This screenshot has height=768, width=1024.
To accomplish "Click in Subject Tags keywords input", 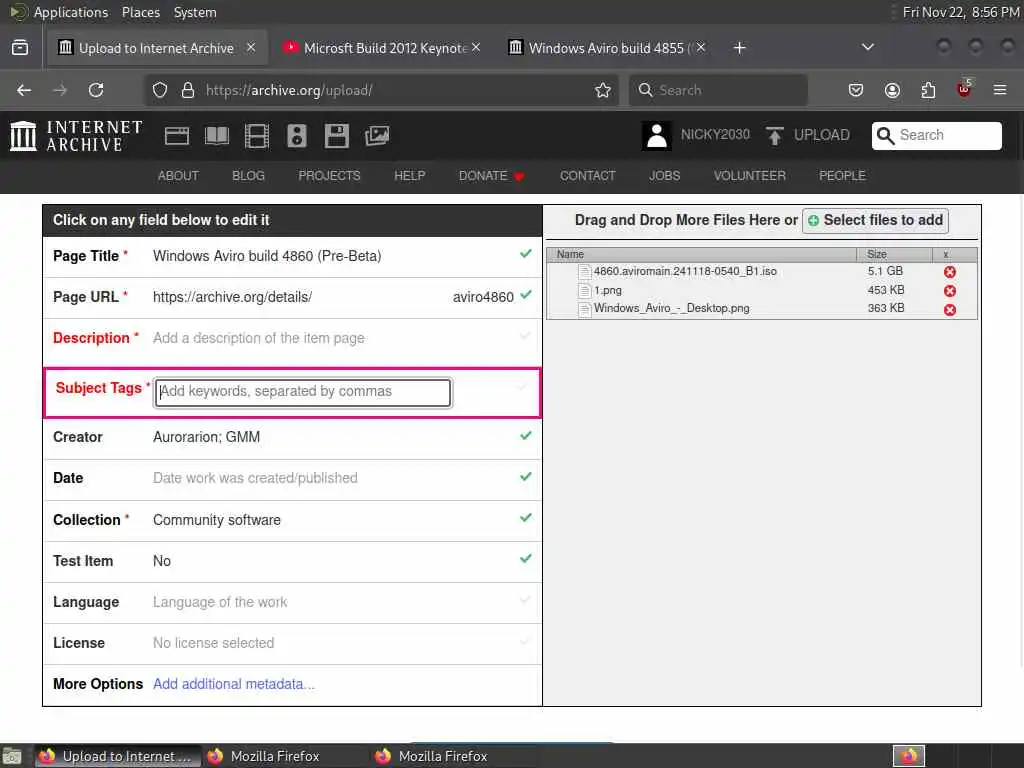I will (303, 392).
